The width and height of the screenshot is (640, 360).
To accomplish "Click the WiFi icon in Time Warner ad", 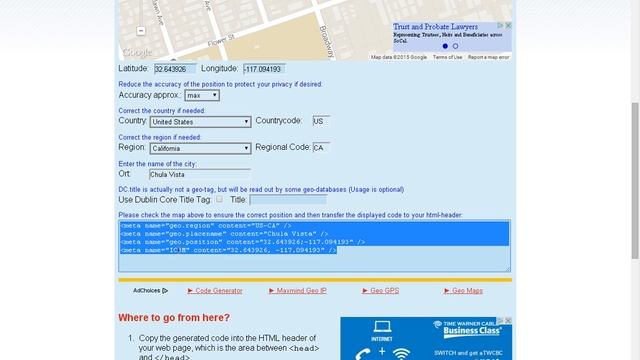I will click(x=401, y=354).
